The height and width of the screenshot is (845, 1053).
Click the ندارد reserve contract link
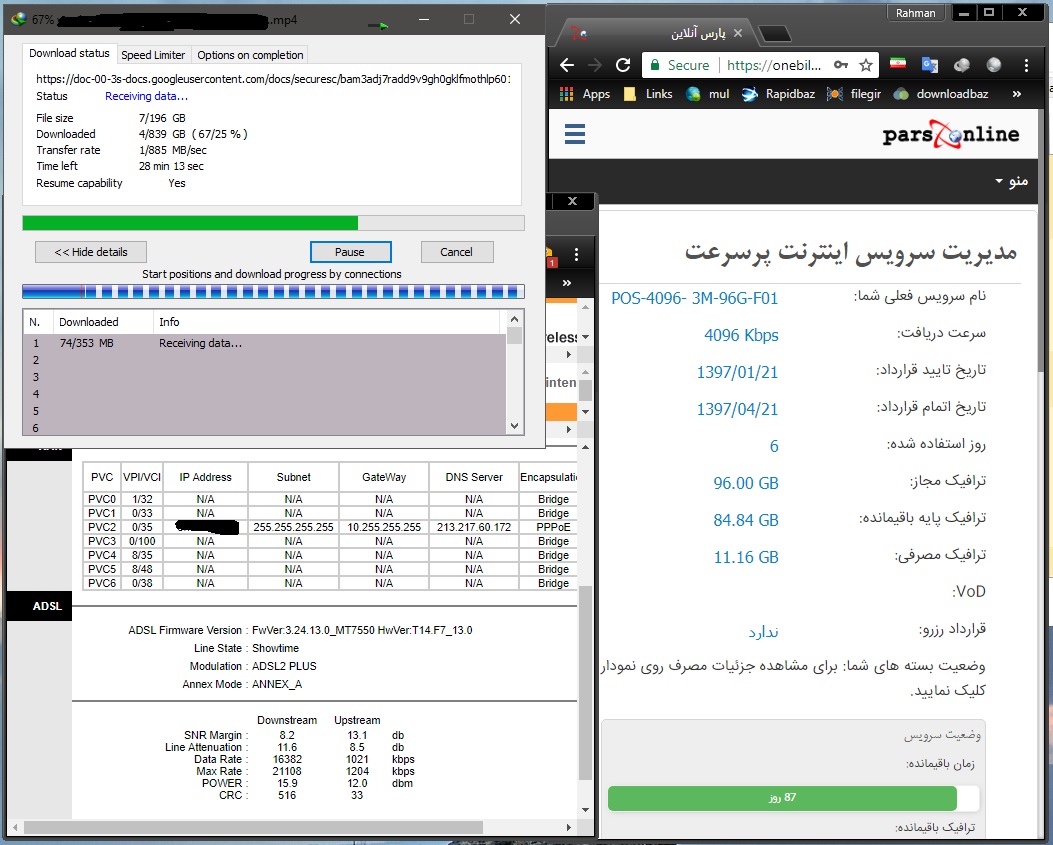point(764,631)
